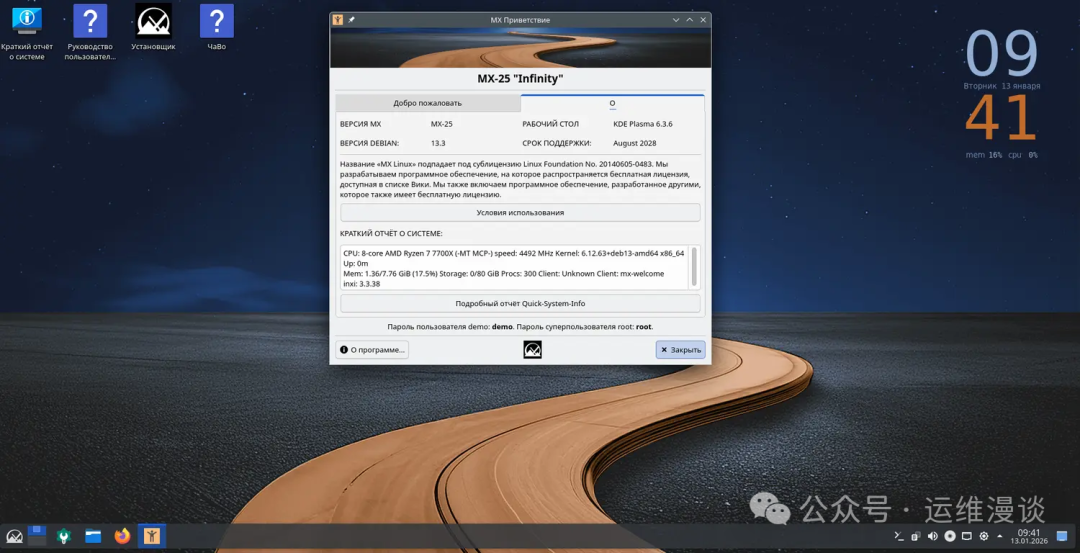Screen dimensions: 1080x553
Task: Open Условия использования
Action: pos(520,213)
